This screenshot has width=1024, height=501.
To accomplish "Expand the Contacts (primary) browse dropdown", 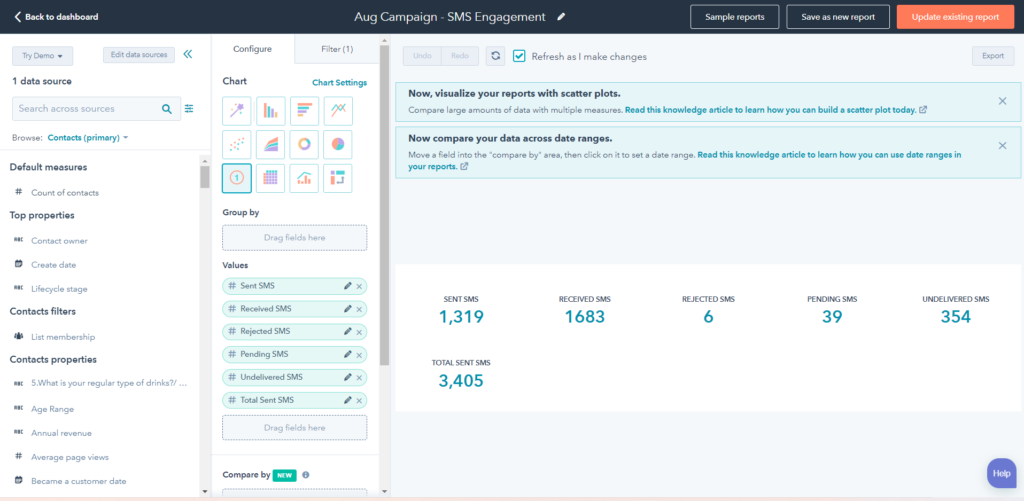I will 88,137.
